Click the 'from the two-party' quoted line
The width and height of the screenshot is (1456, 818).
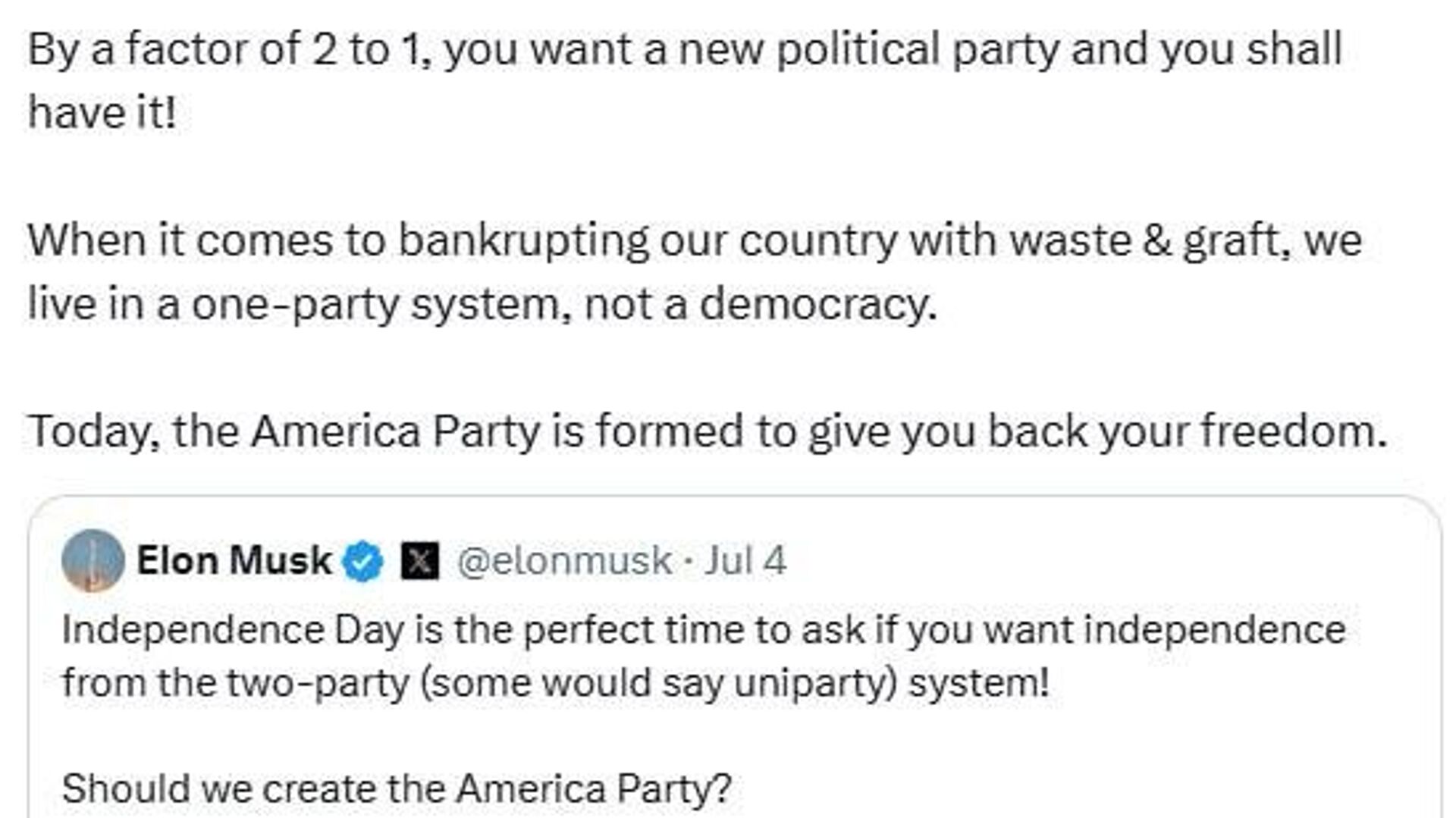coord(556,683)
